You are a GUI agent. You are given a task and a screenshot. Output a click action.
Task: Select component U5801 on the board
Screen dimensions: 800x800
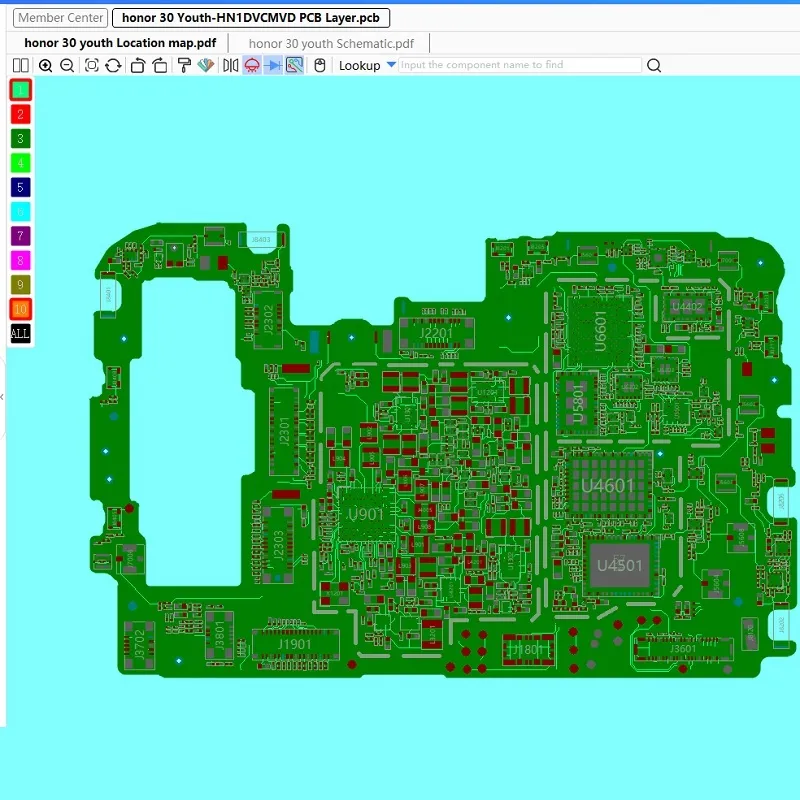[x=578, y=404]
